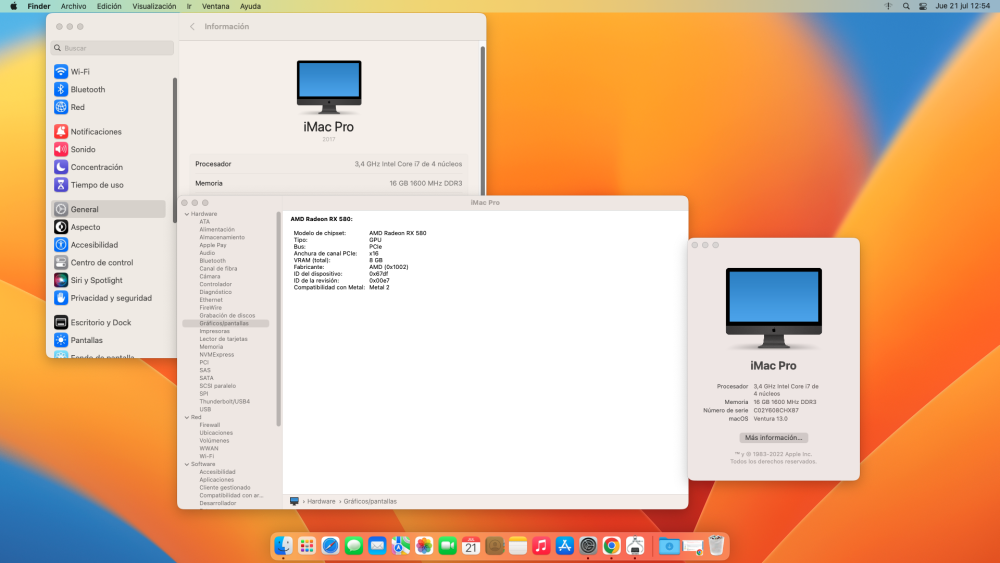Select Thunderbolt/USB4 in the hardware list
The width and height of the screenshot is (1000, 563).
coord(224,402)
